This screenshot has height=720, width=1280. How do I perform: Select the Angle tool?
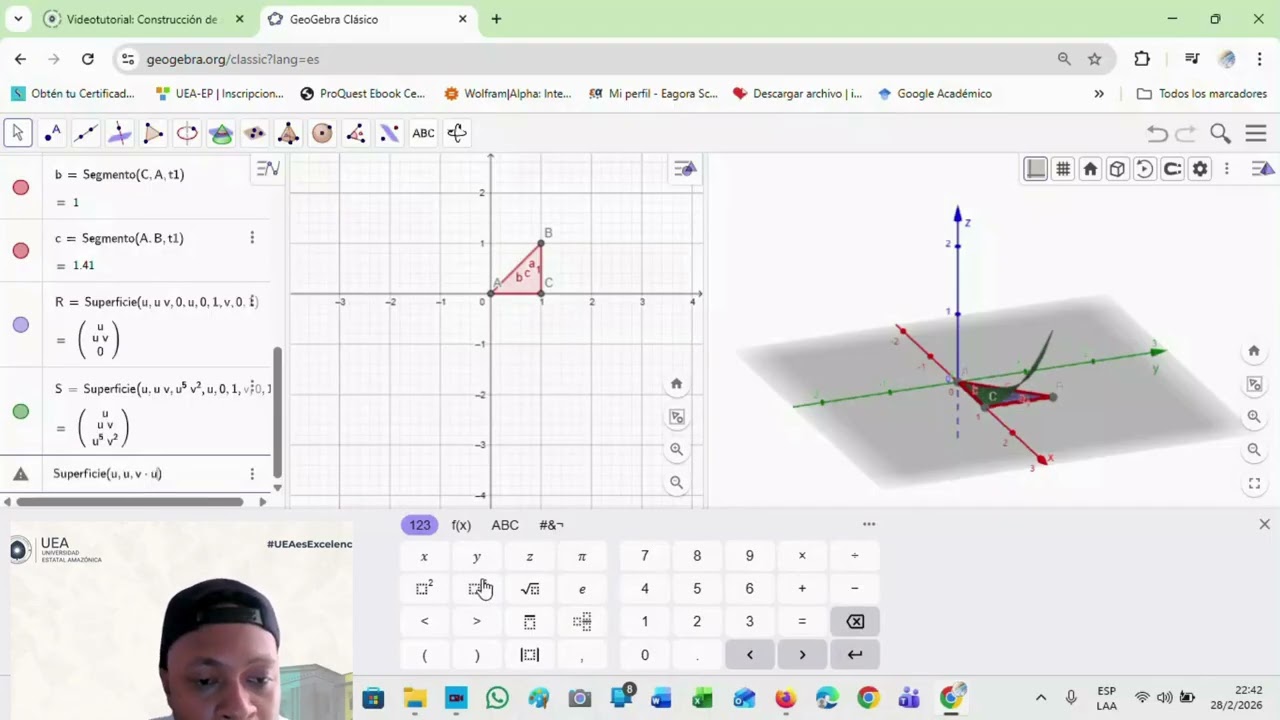(355, 133)
